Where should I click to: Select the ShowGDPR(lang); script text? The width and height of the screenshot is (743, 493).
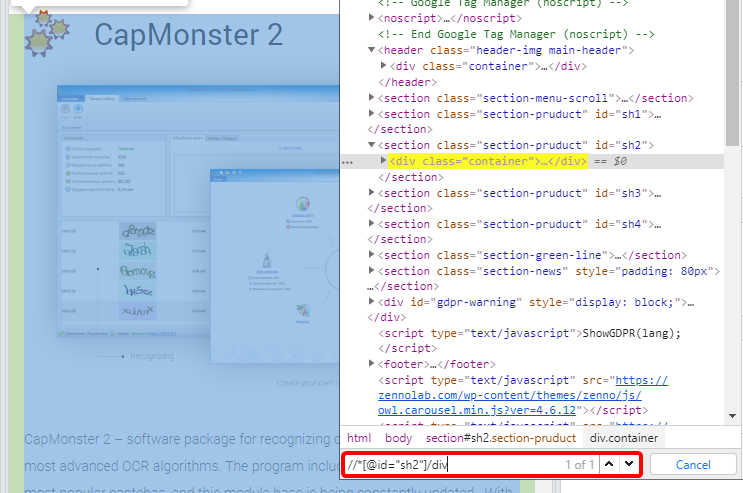[631, 333]
